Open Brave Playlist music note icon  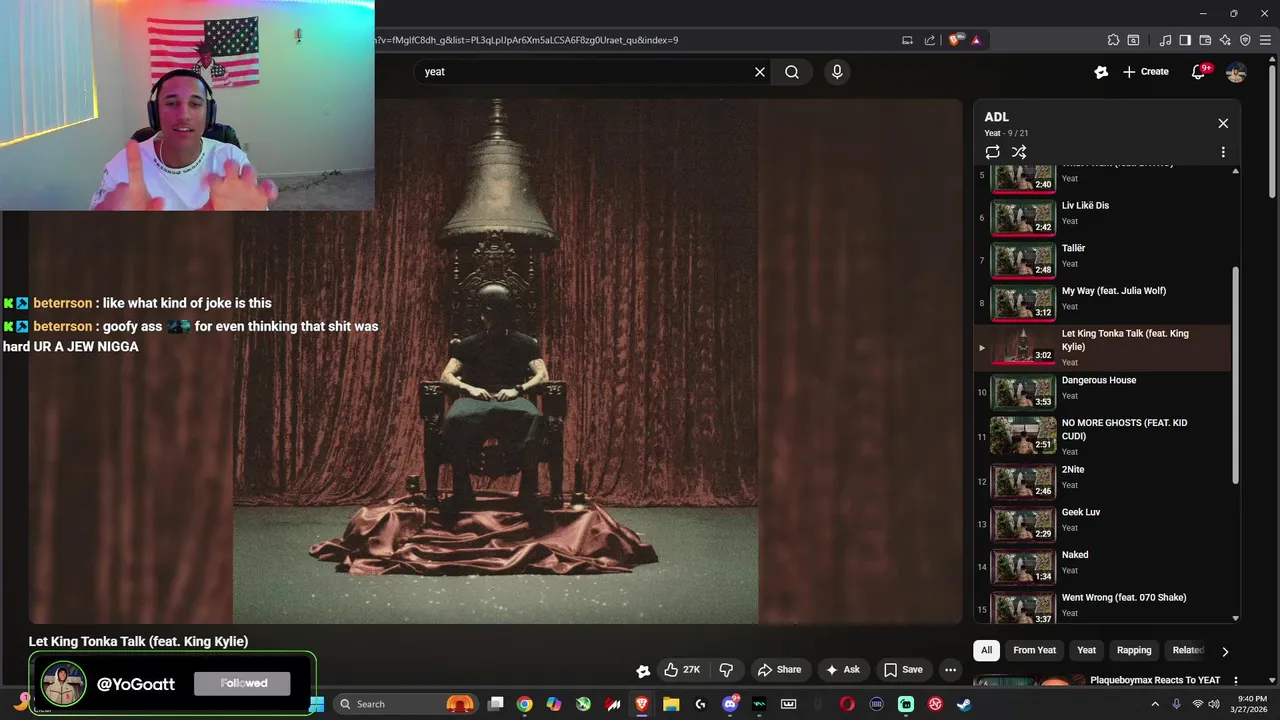1165,40
